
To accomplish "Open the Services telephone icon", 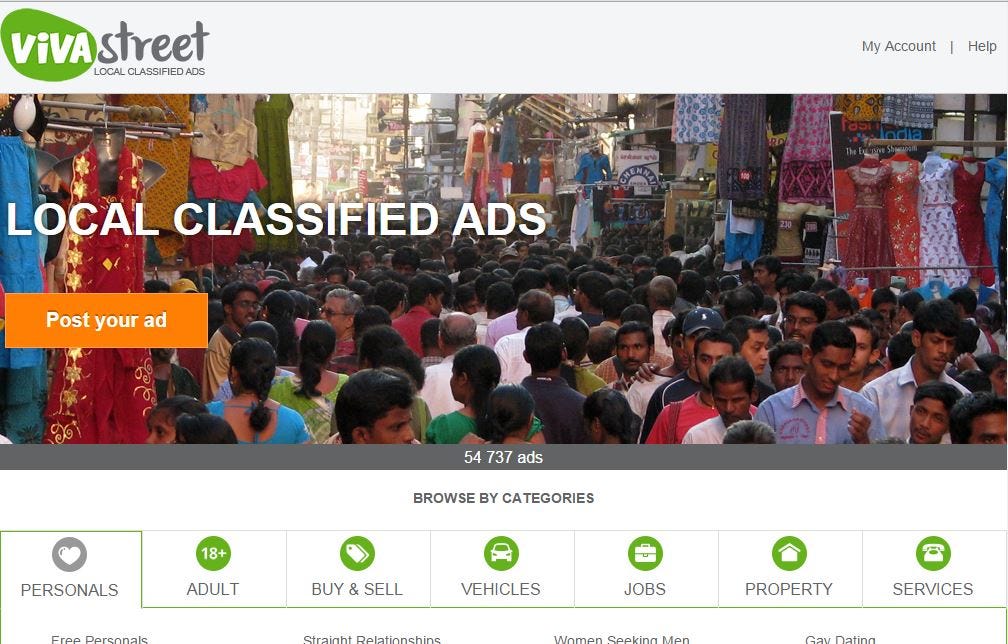I will pyautogui.click(x=933, y=553).
